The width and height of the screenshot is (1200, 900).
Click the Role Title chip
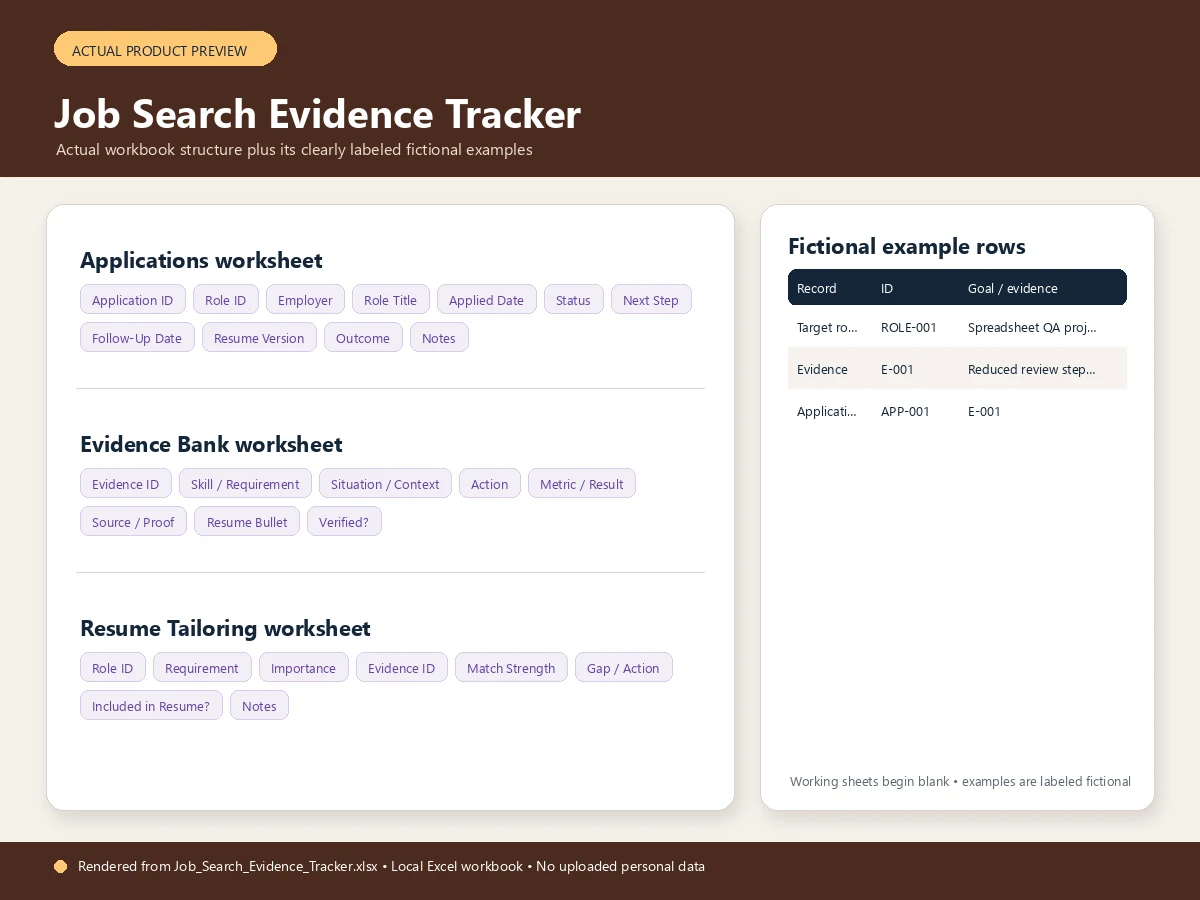(390, 300)
